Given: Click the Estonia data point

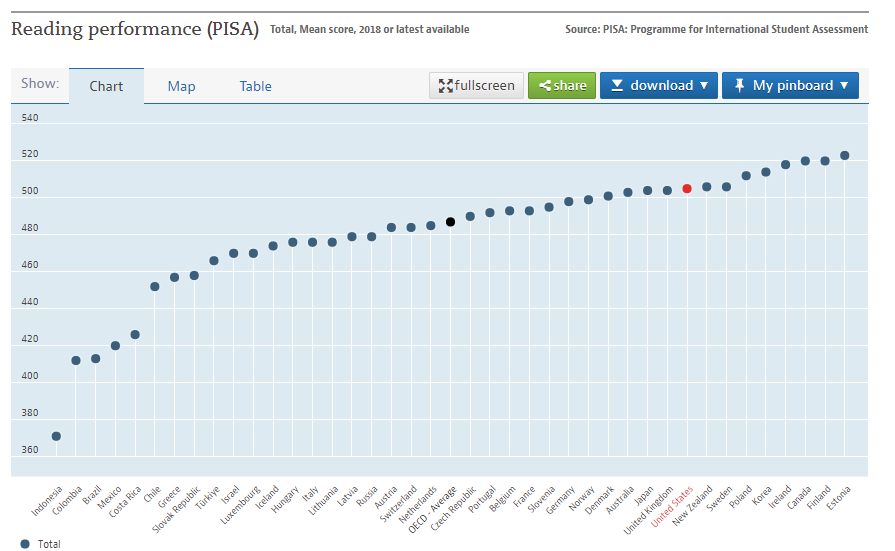Looking at the screenshot, I should point(845,155).
